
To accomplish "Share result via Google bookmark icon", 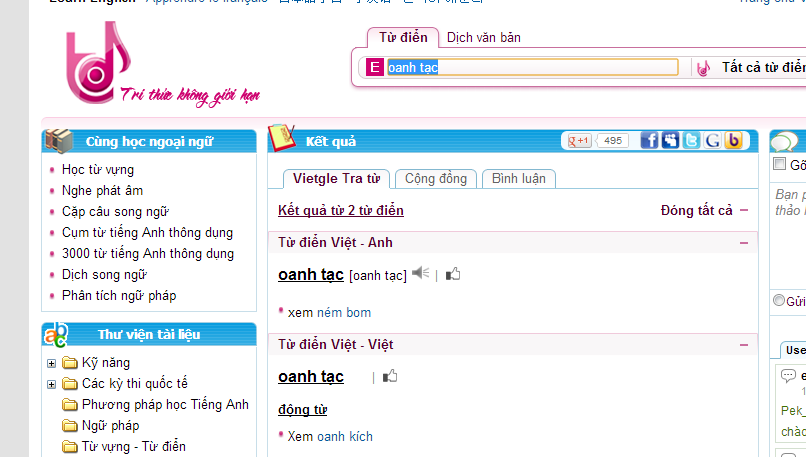I will 712,140.
